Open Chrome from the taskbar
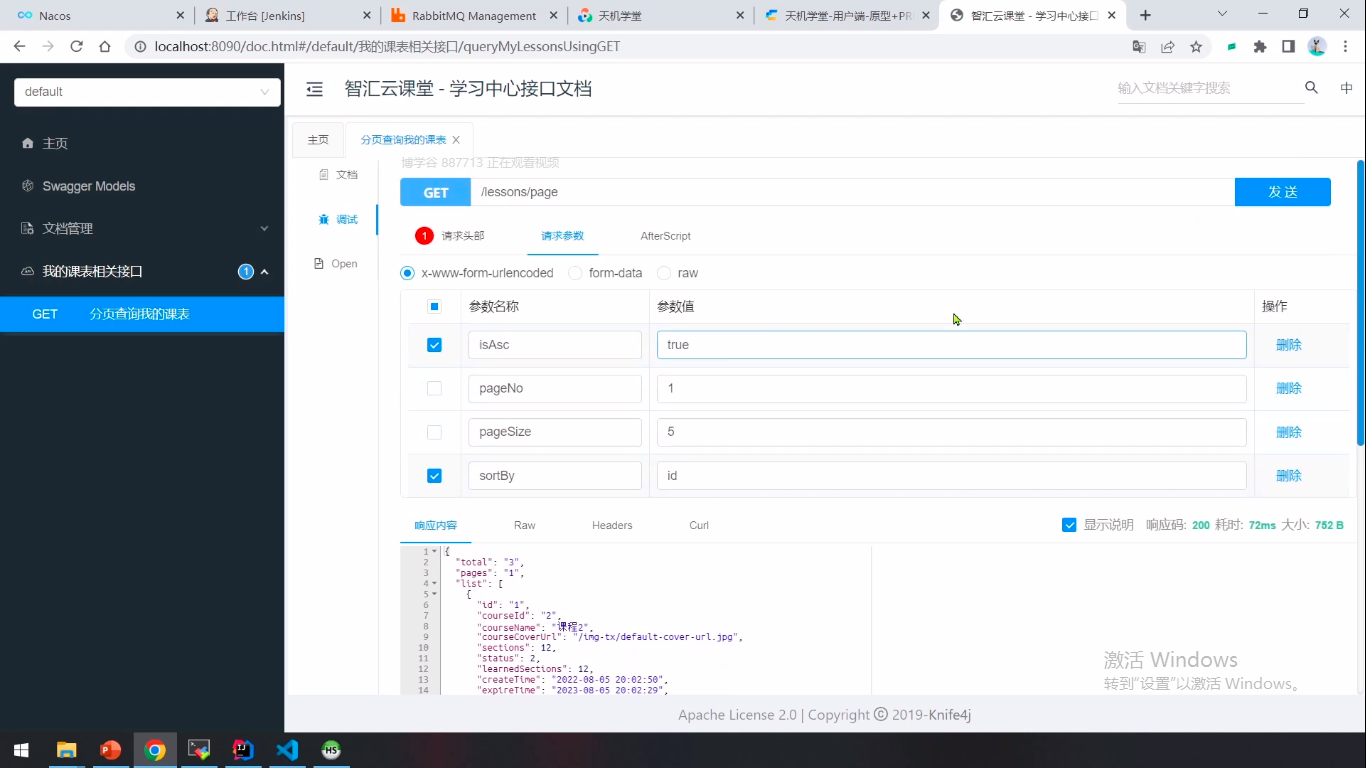This screenshot has height=768, width=1366. 154,750
